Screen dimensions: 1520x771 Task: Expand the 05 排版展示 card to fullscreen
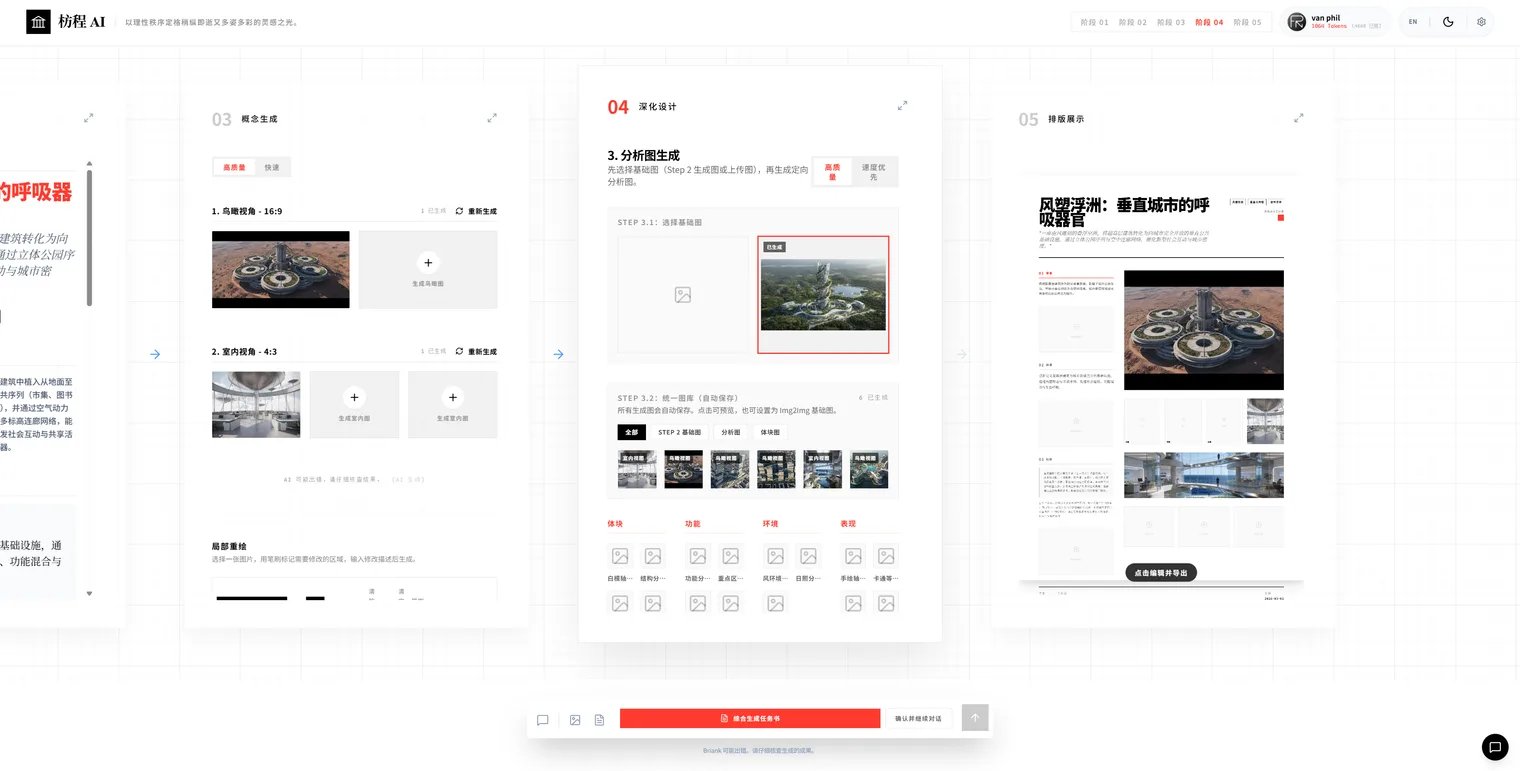click(1298, 118)
